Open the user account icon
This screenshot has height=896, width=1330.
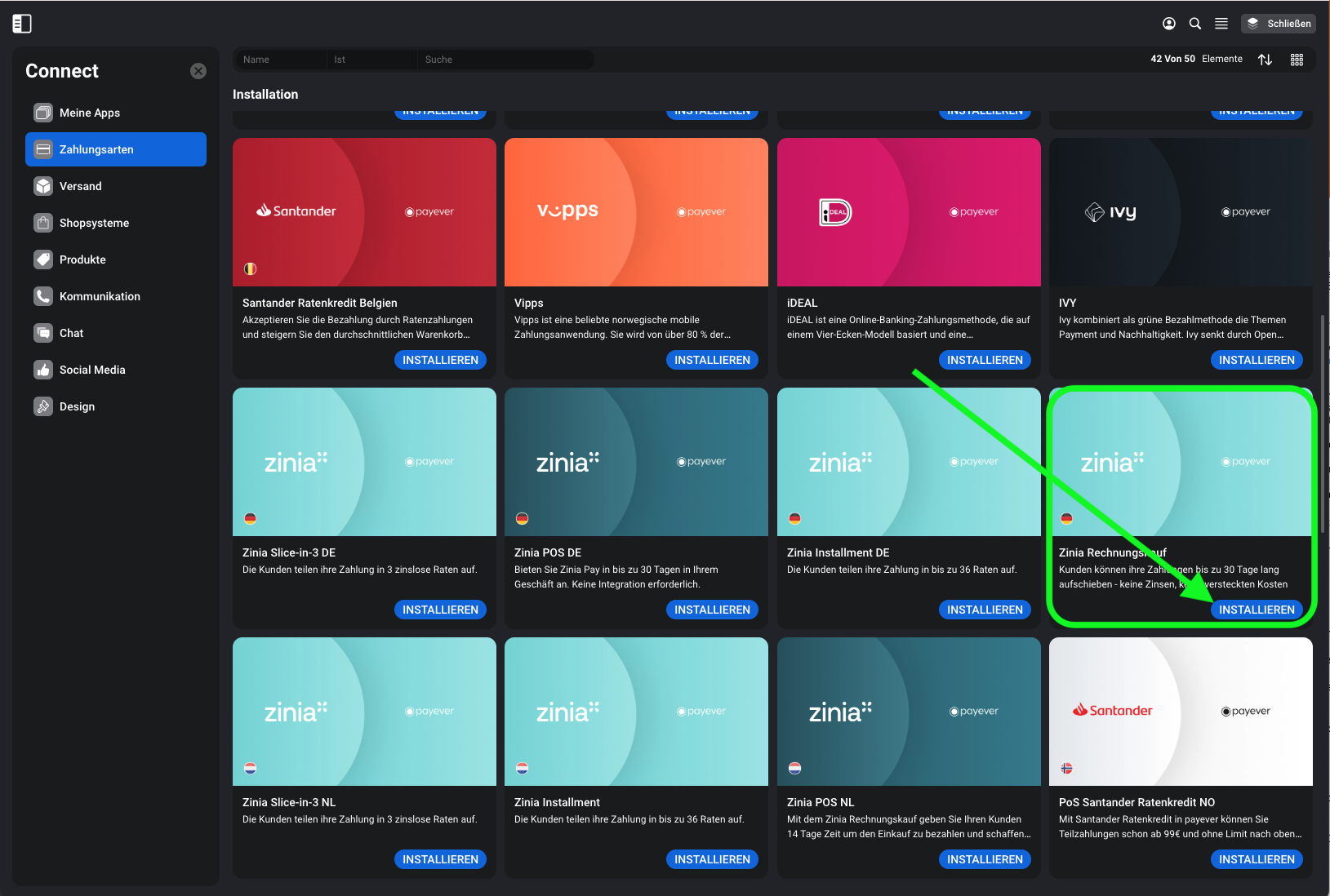click(1169, 24)
